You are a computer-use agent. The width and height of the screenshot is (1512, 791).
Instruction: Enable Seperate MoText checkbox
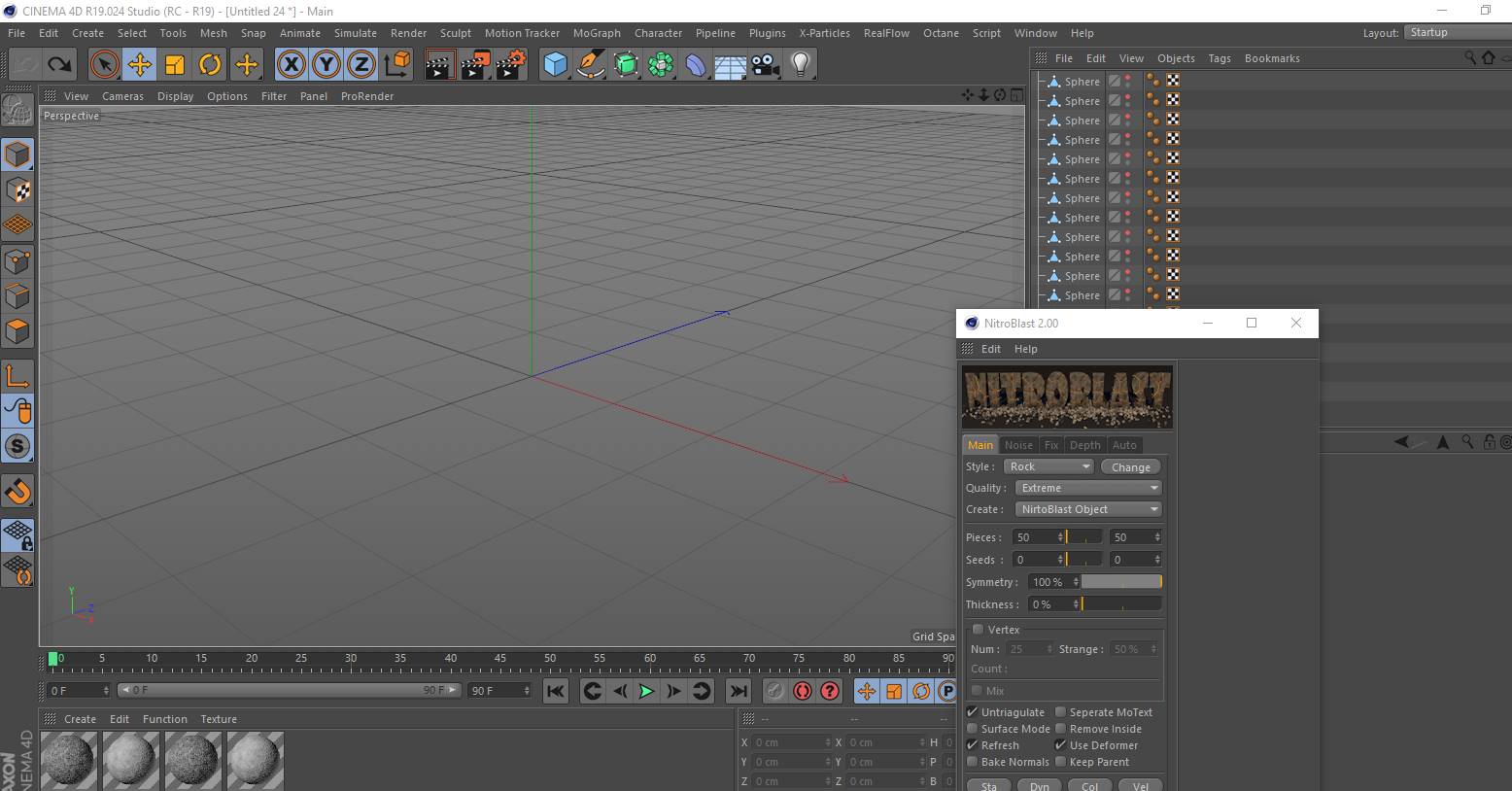pyautogui.click(x=1060, y=712)
